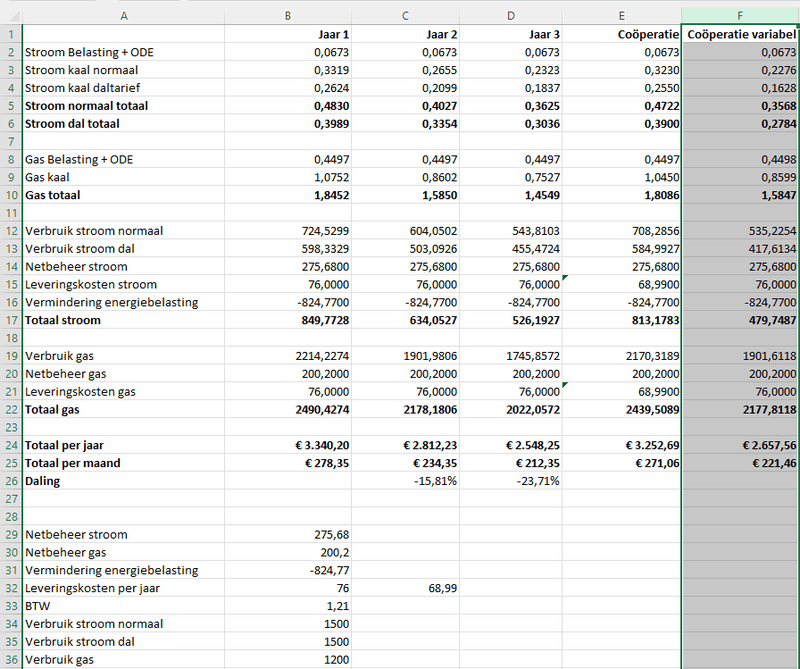Click the '849,7728' cell

tap(288, 320)
